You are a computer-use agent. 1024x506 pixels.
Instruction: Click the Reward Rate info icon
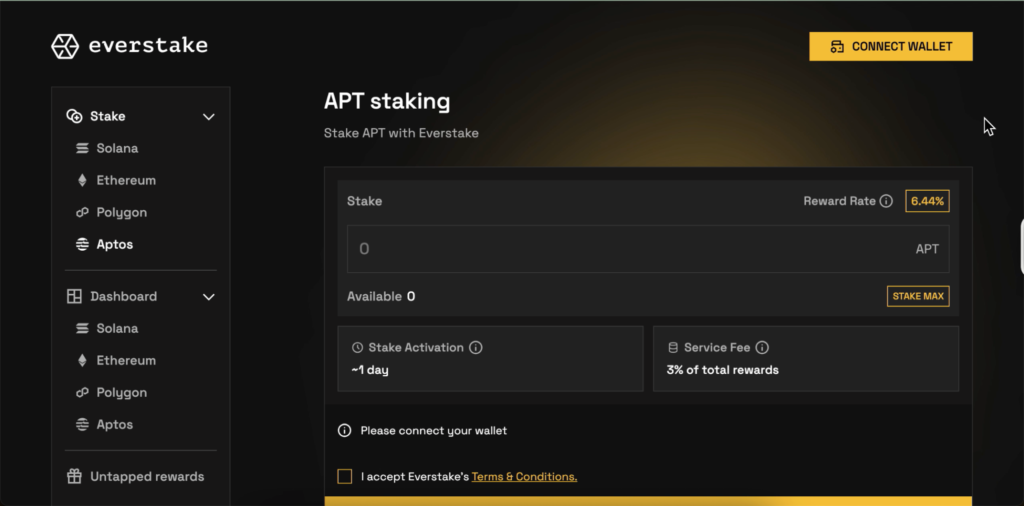click(886, 201)
